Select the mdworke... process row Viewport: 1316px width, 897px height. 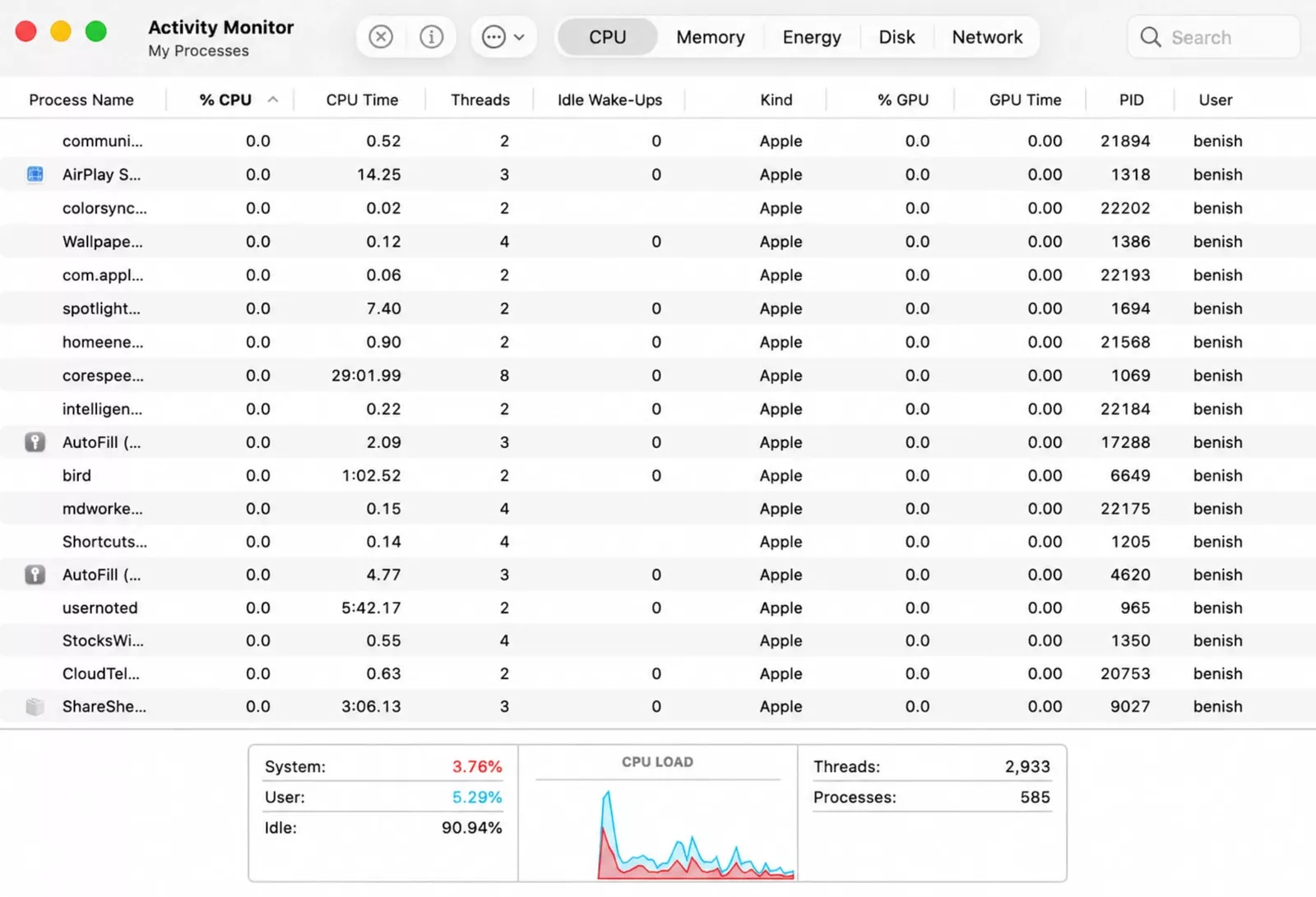click(x=658, y=508)
